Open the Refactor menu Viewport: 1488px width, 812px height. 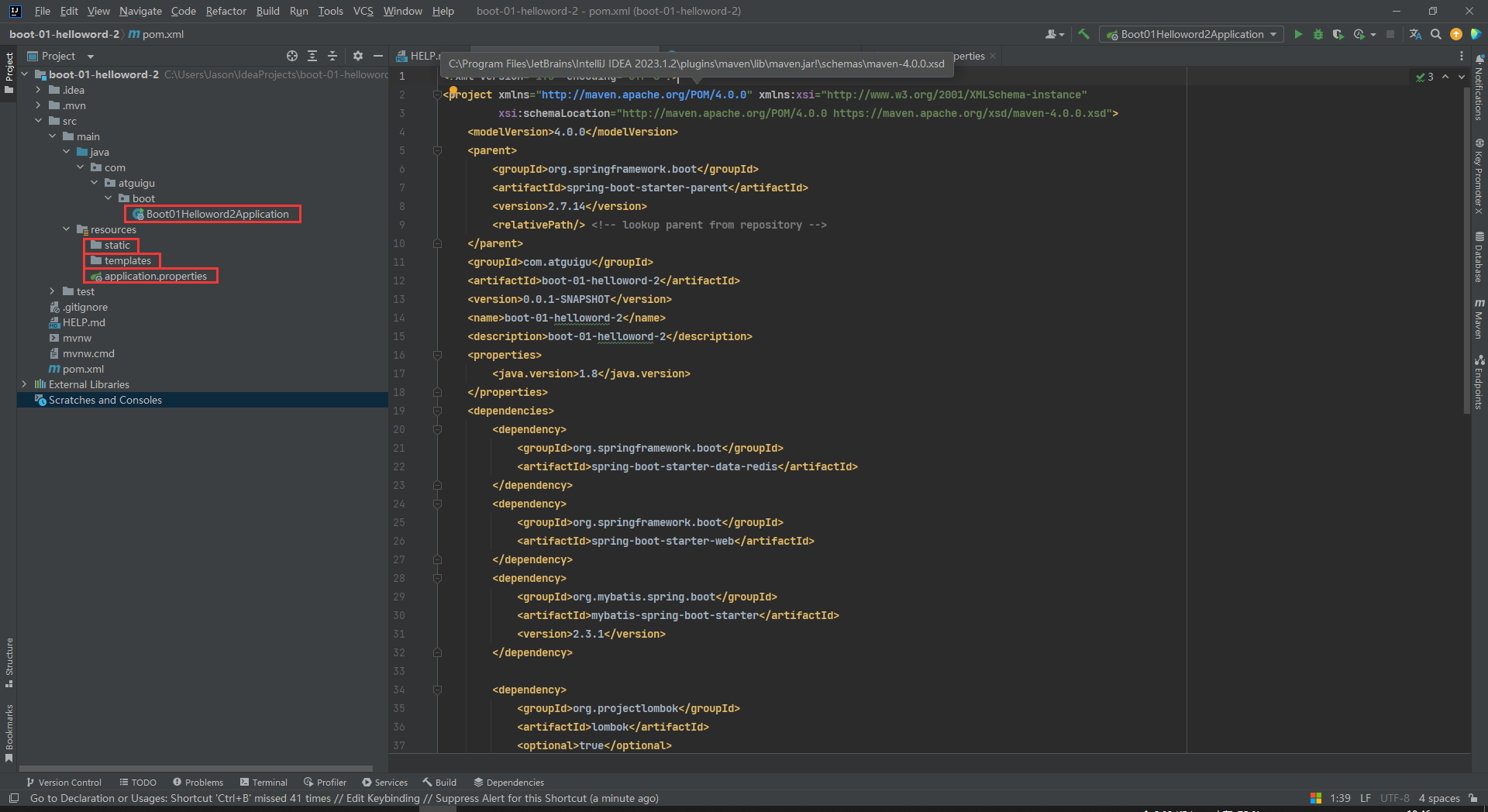[x=226, y=11]
